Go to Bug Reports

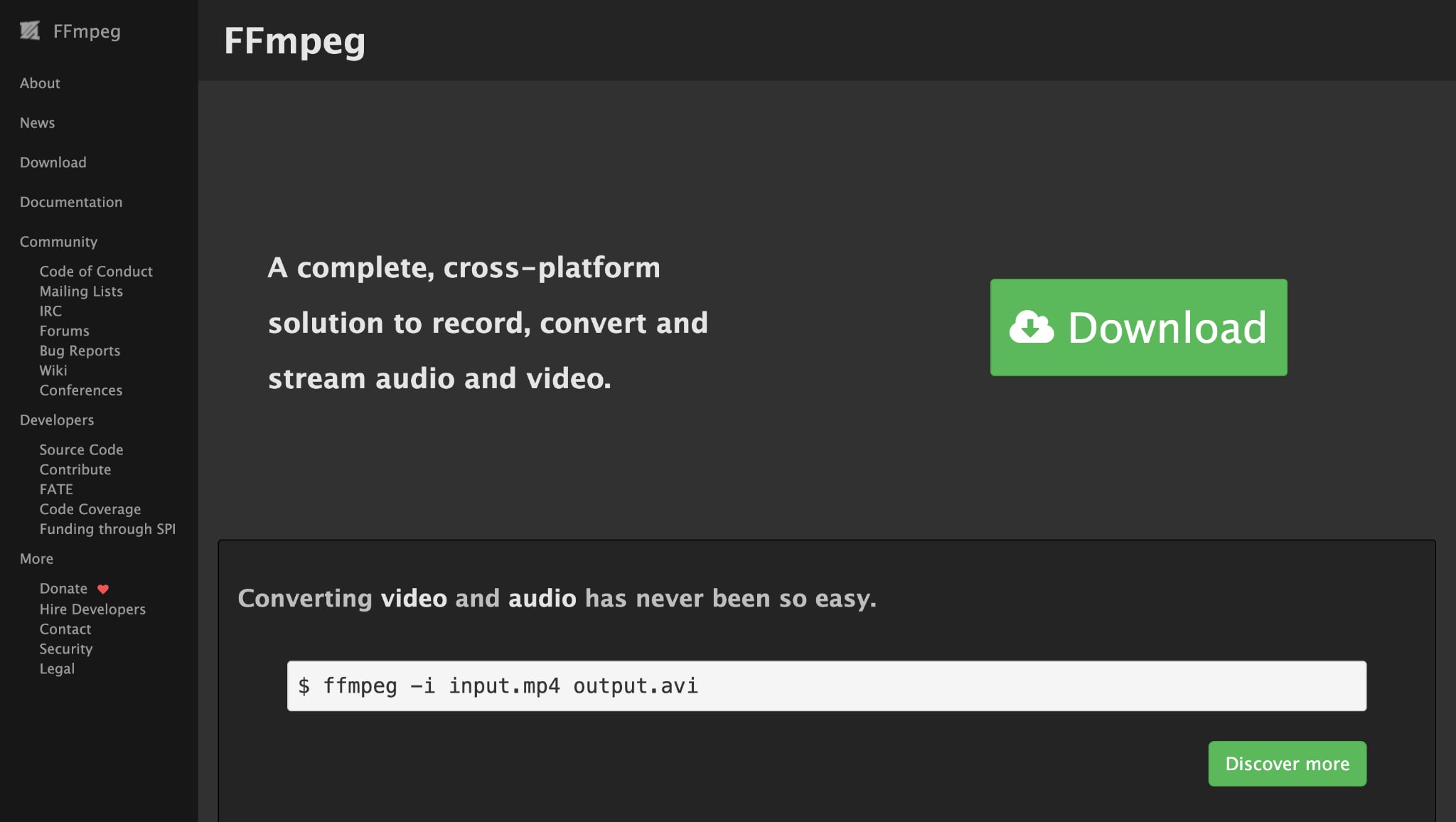(x=80, y=351)
